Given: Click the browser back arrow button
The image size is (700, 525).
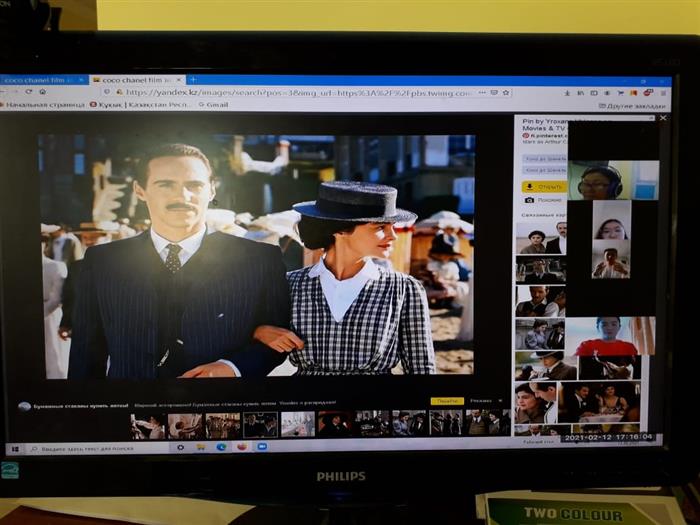Looking at the screenshot, I should click(6, 92).
